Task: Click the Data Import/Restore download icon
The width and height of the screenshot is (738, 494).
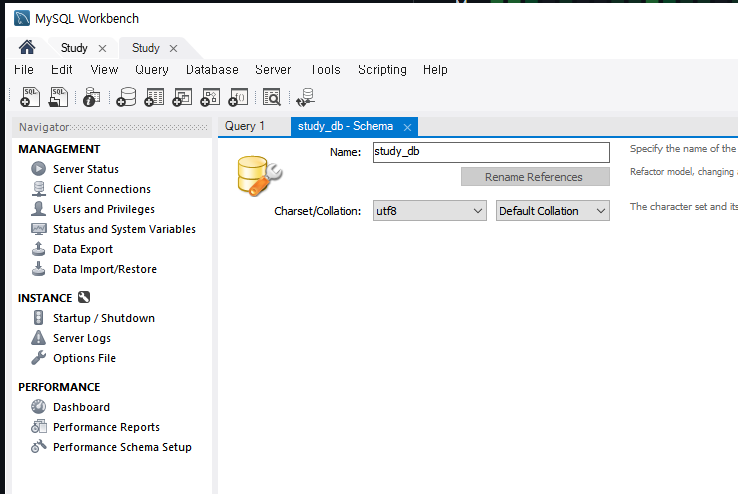Action: [39, 269]
